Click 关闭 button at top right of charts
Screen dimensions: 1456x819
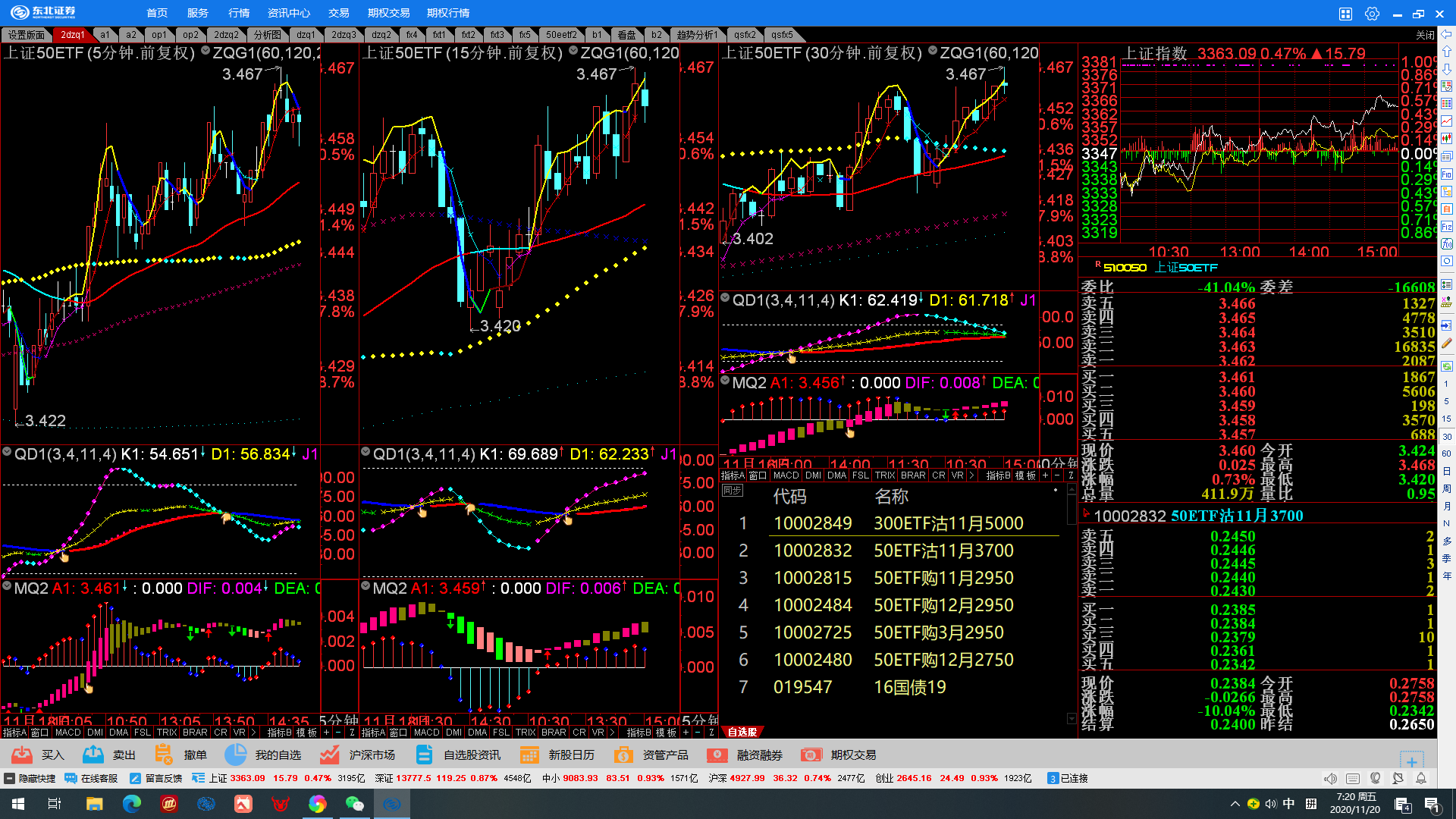(x=1425, y=35)
